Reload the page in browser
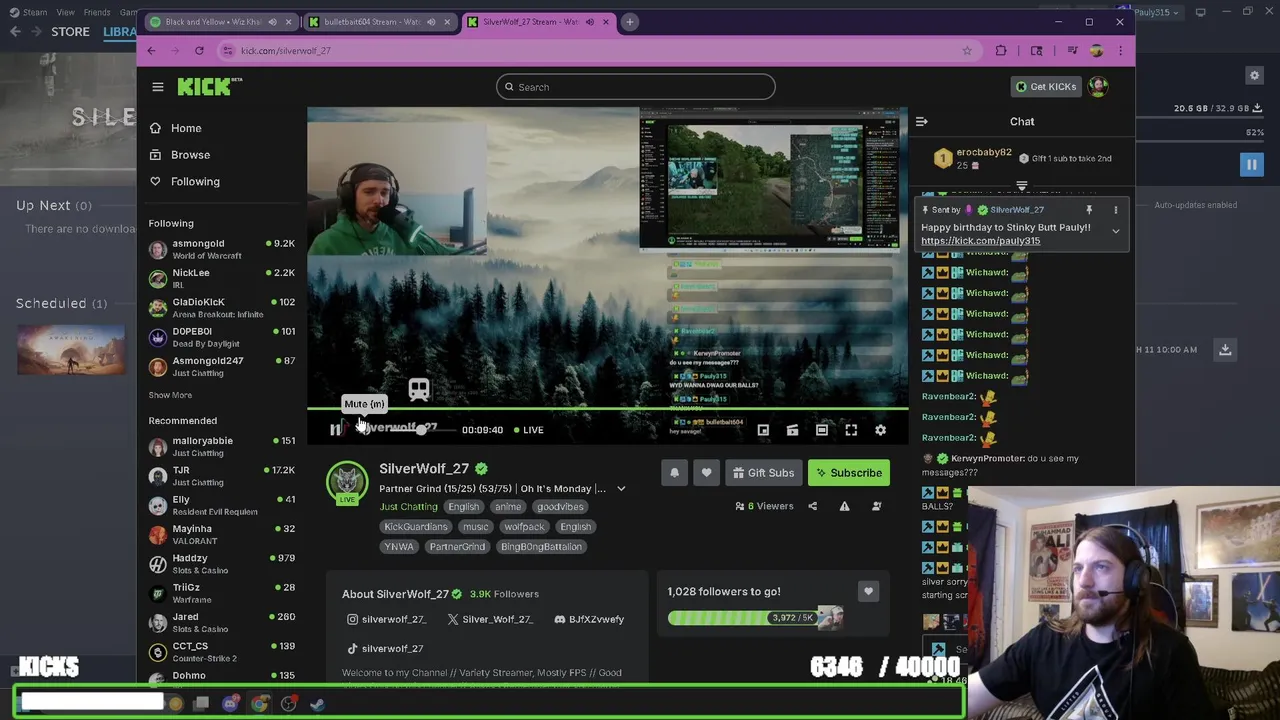The height and width of the screenshot is (720, 1280). point(199,51)
